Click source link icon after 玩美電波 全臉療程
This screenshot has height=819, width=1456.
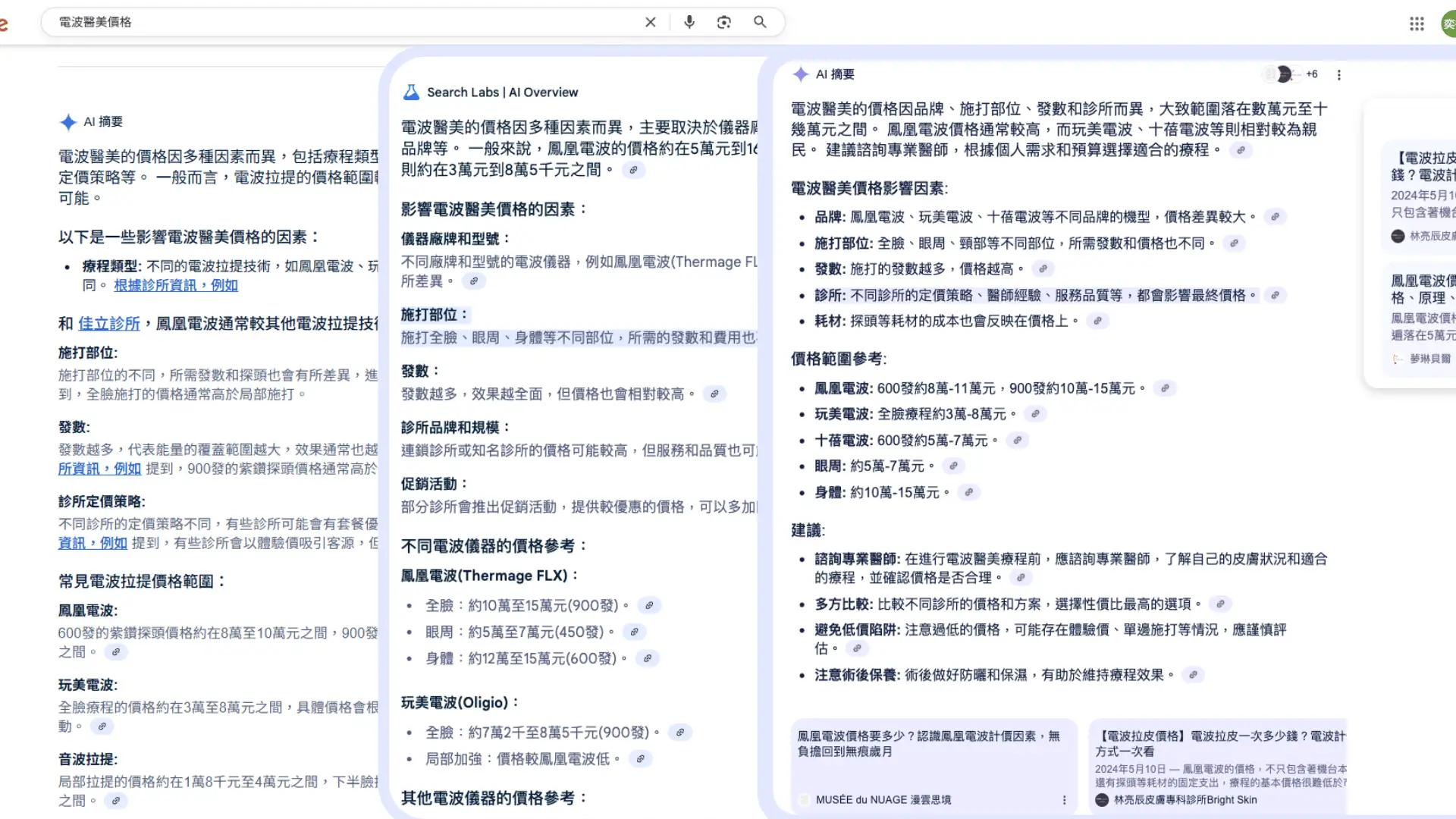coord(1035,414)
